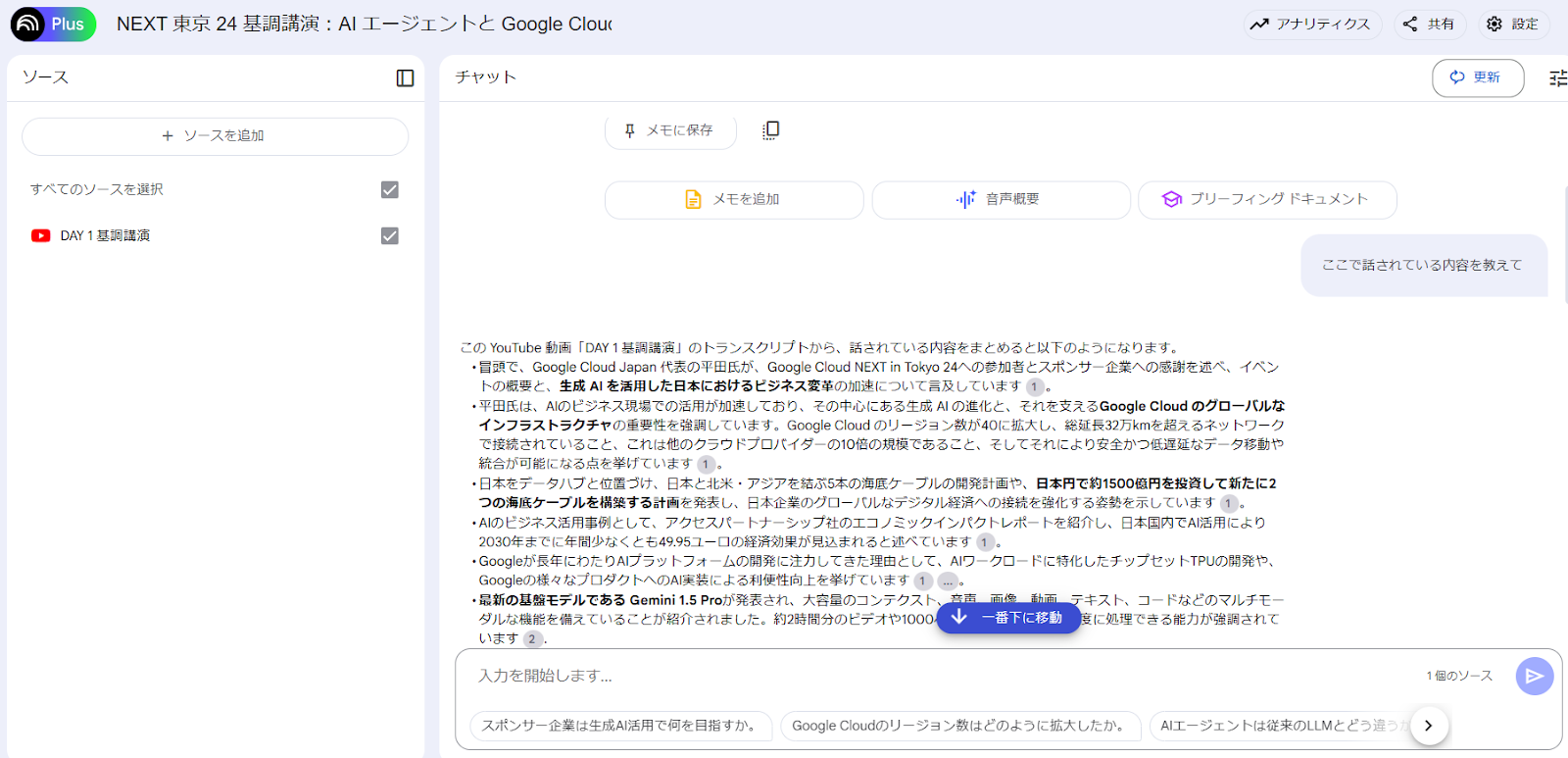Open 設定 settings menu

click(x=1513, y=25)
